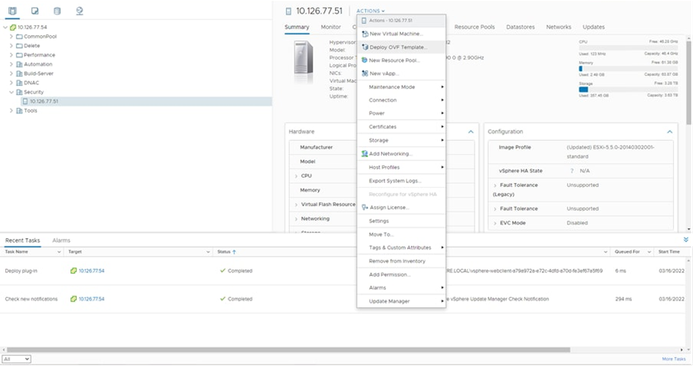Choose New Virtual Machine menu entry
Viewport: 693px width, 366px height.
401,34
